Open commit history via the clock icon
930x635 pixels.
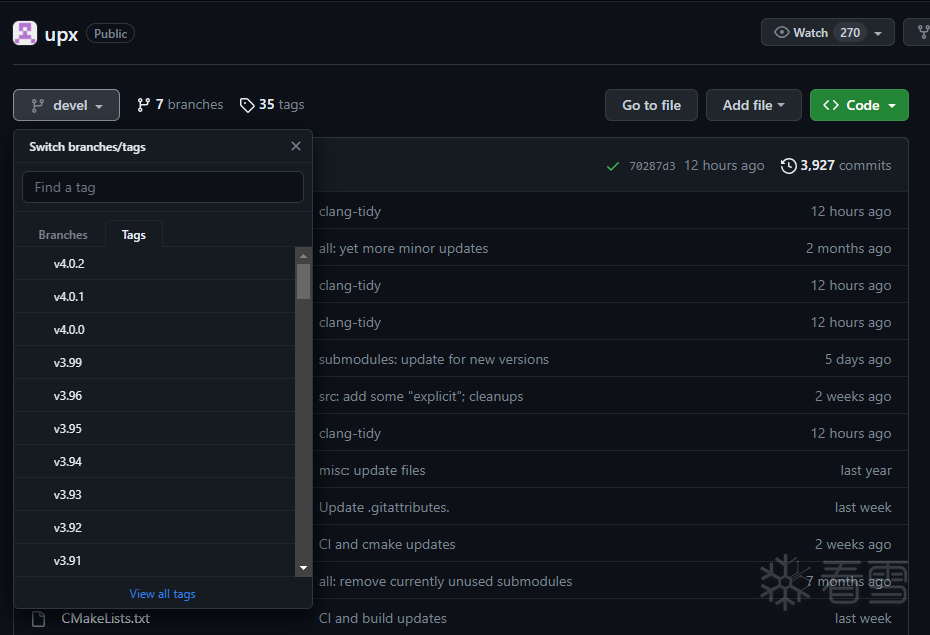(x=789, y=166)
